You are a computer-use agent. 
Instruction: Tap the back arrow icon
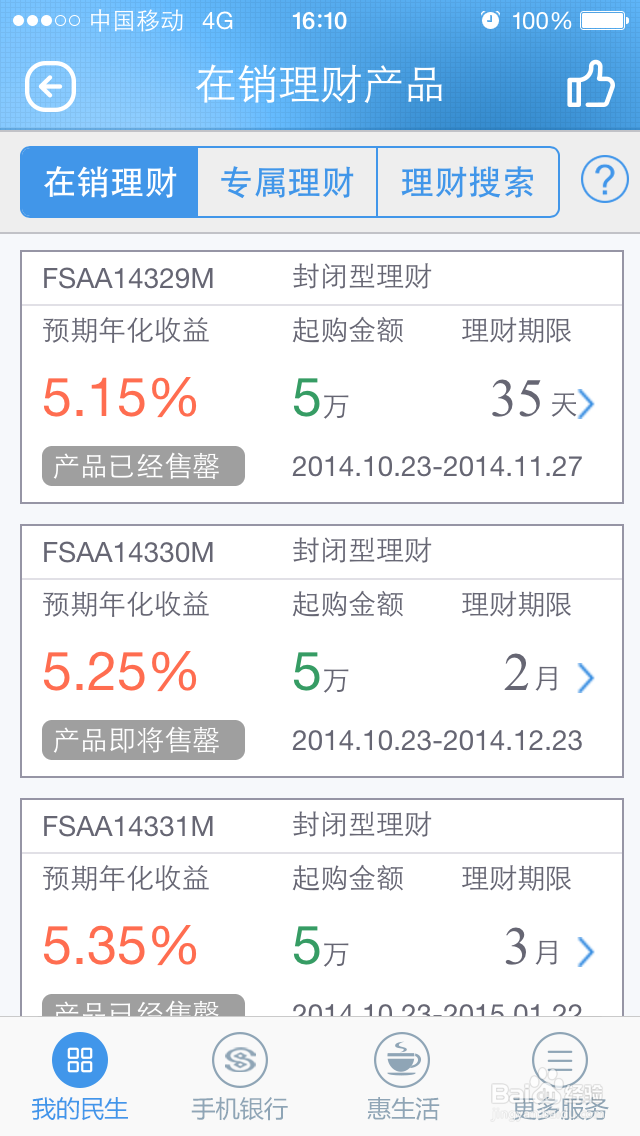click(51, 87)
